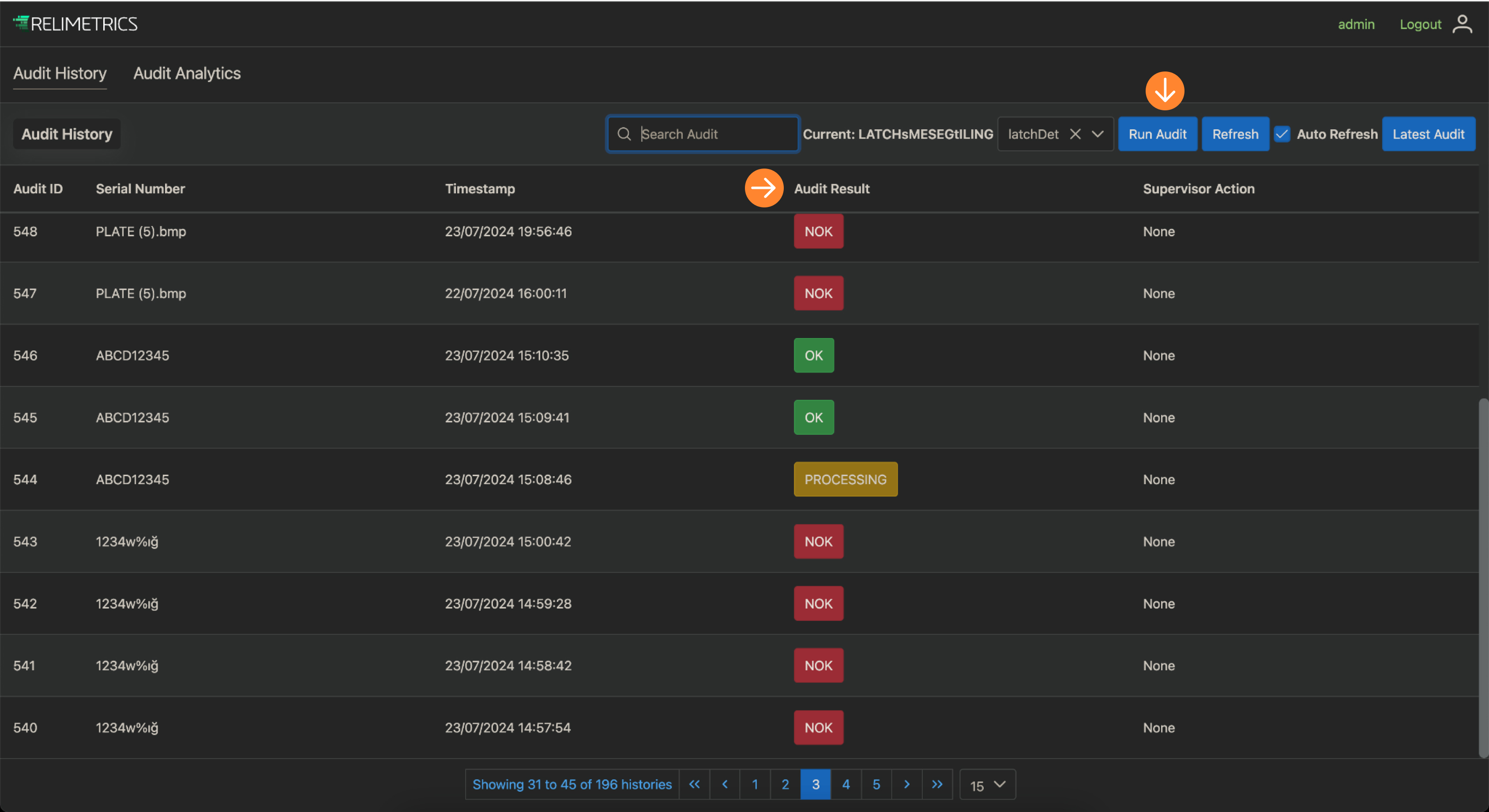The width and height of the screenshot is (1489, 812).
Task: Switch to the Audit Analytics tab
Action: pyautogui.click(x=187, y=73)
